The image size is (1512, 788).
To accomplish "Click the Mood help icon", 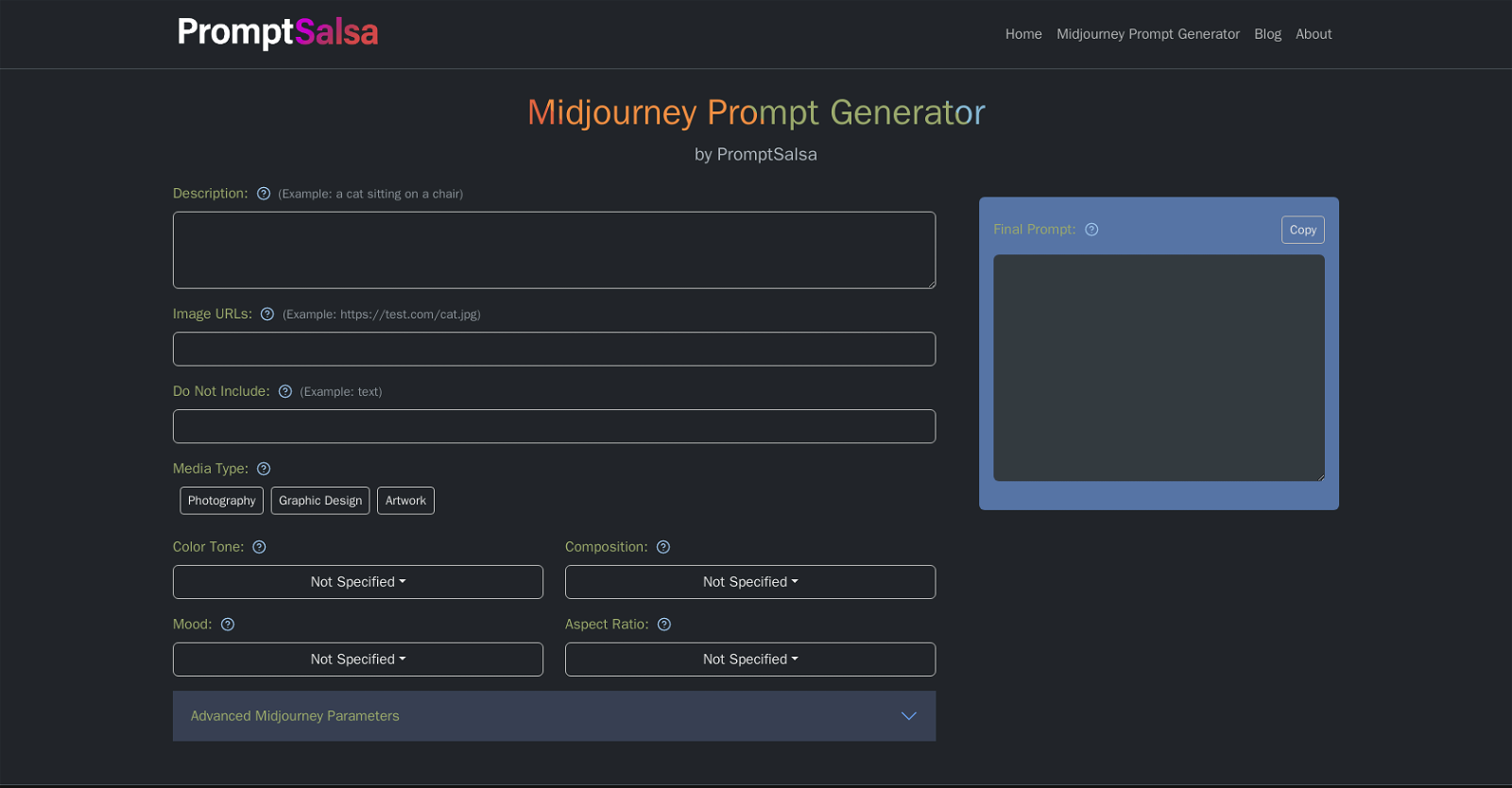I will (228, 625).
